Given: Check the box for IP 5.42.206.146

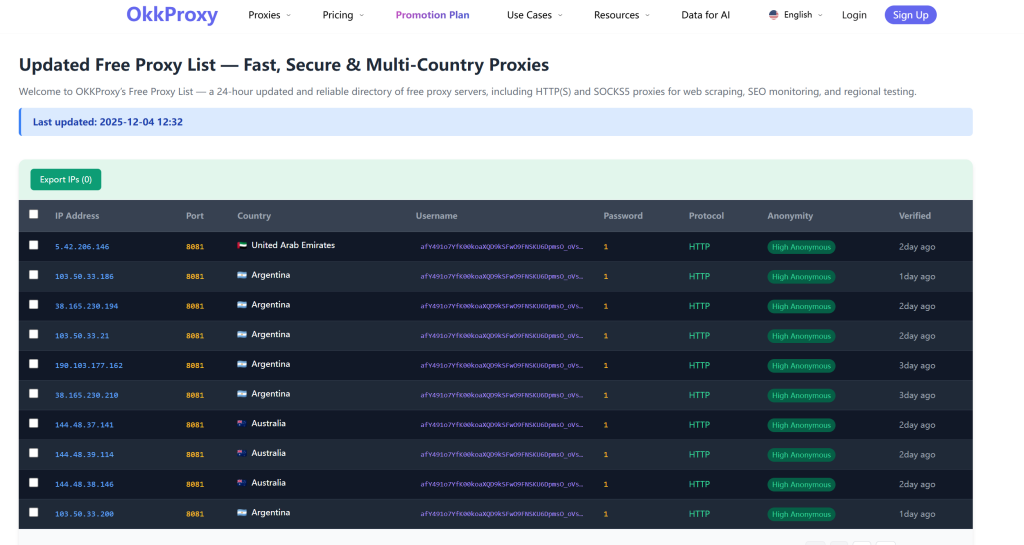Looking at the screenshot, I should tap(34, 245).
